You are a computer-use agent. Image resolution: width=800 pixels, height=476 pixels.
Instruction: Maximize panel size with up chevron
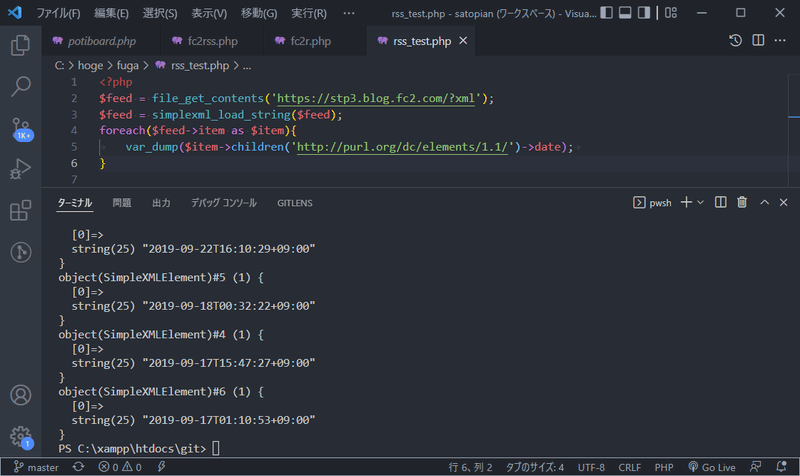tap(764, 203)
